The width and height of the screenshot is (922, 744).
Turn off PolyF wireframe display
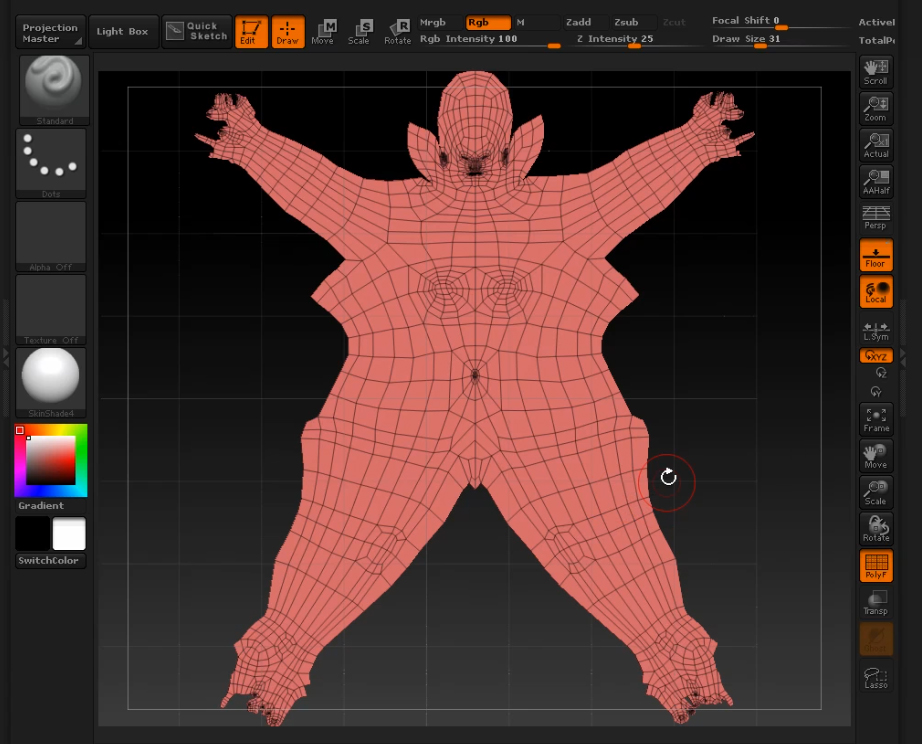point(876,566)
